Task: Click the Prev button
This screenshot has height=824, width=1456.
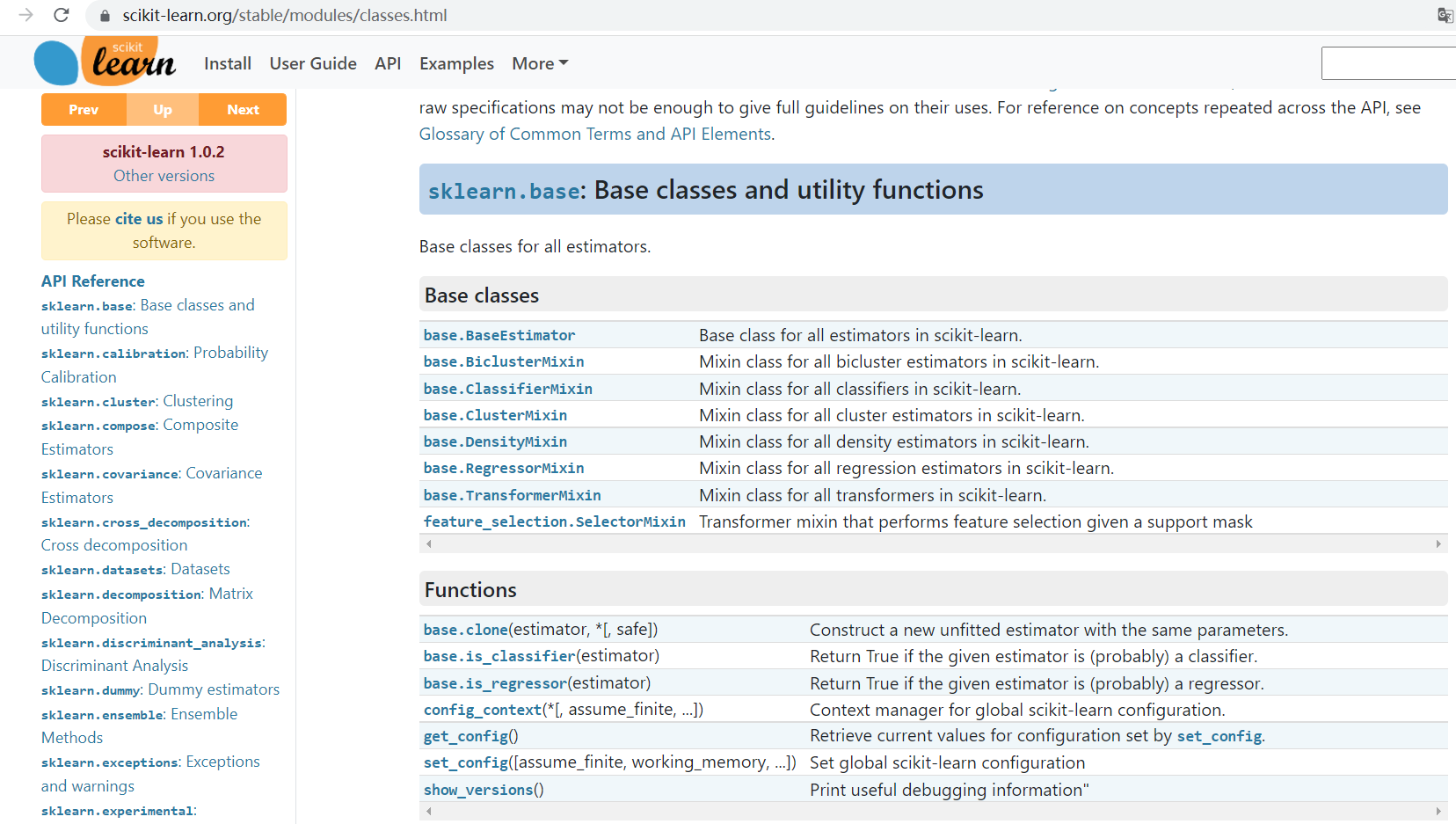Action: [84, 109]
